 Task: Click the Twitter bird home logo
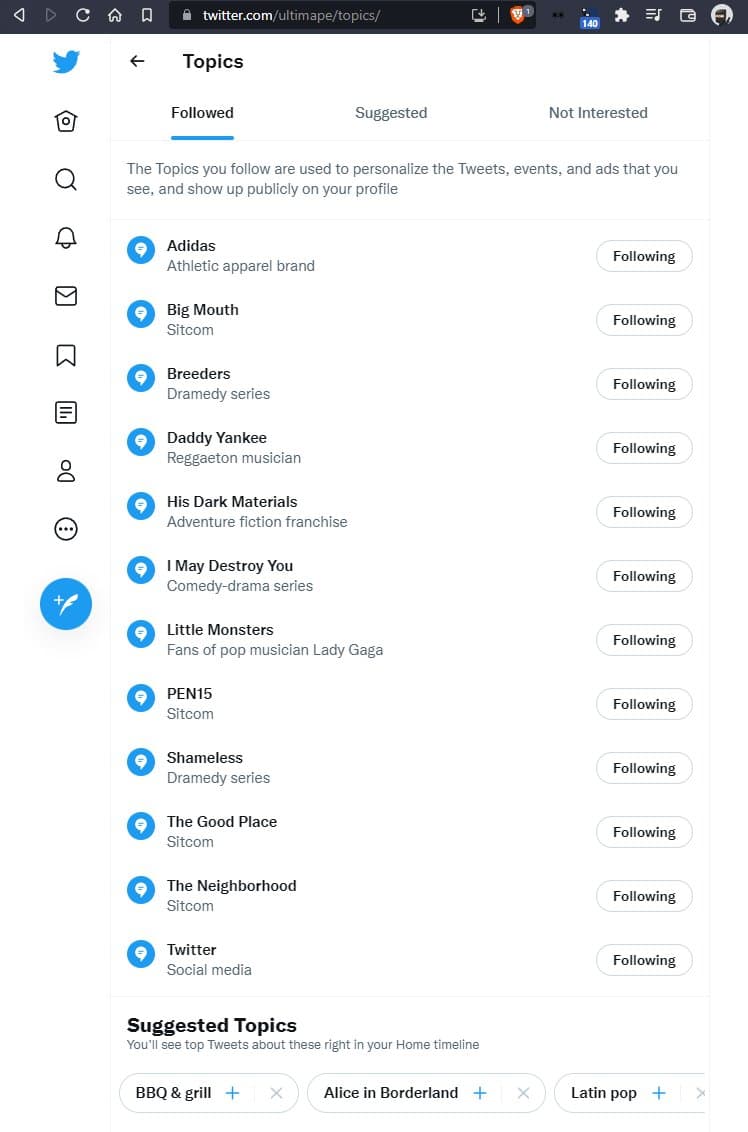click(x=66, y=62)
